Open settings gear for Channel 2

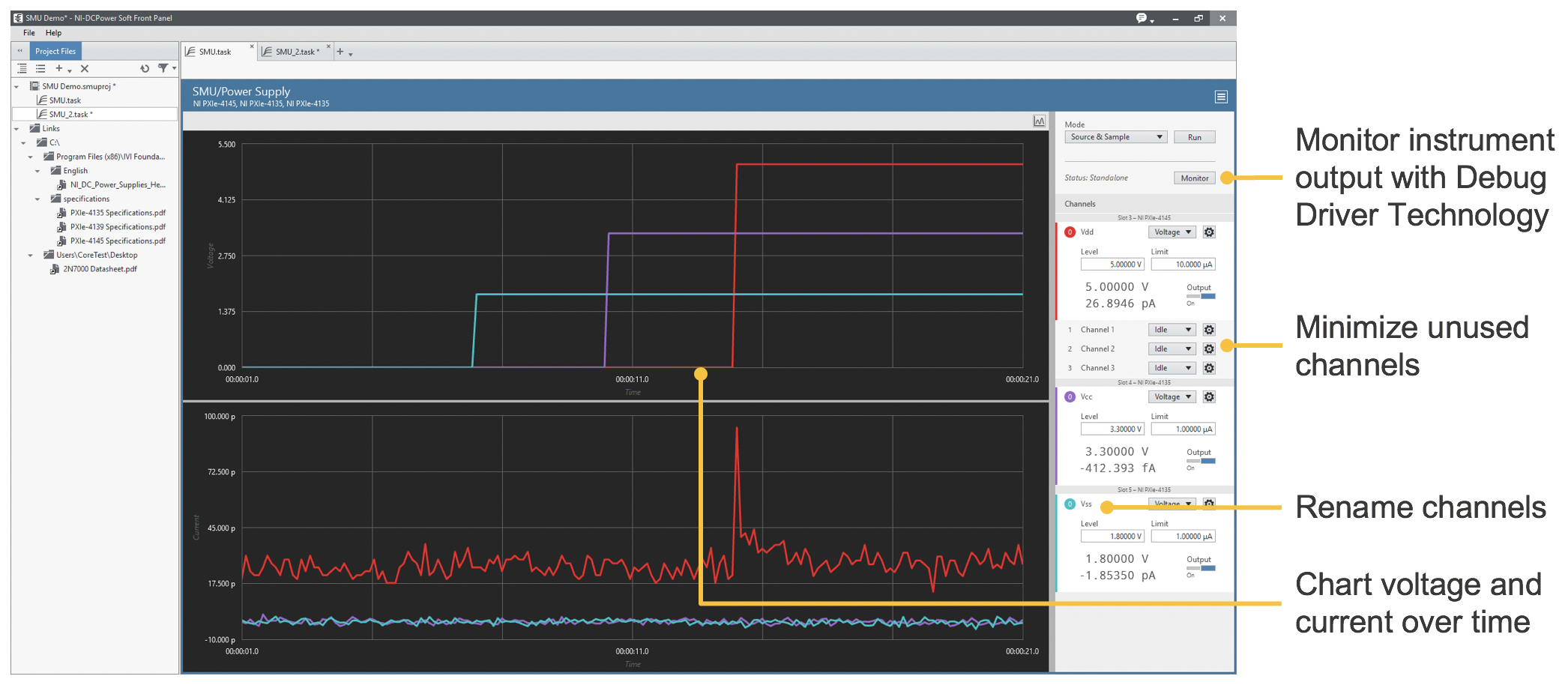[1208, 349]
